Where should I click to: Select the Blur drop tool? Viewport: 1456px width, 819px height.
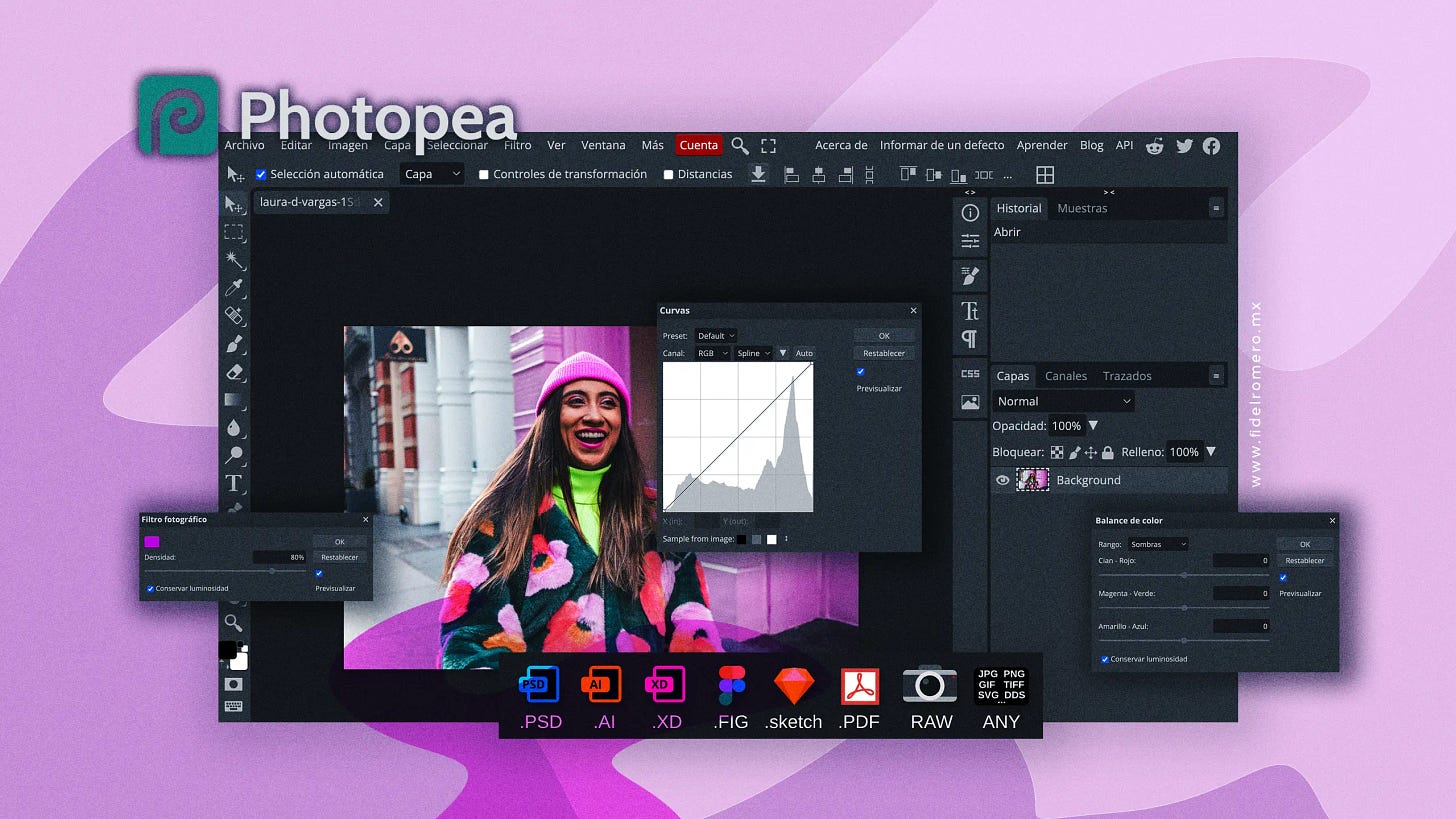tap(234, 428)
